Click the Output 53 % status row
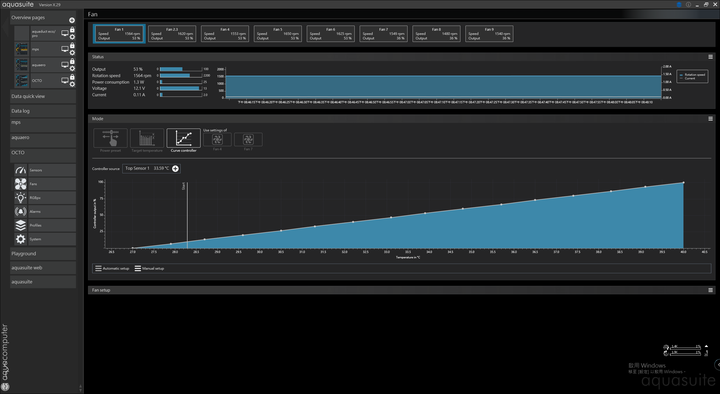720x394 pixels. (150, 69)
